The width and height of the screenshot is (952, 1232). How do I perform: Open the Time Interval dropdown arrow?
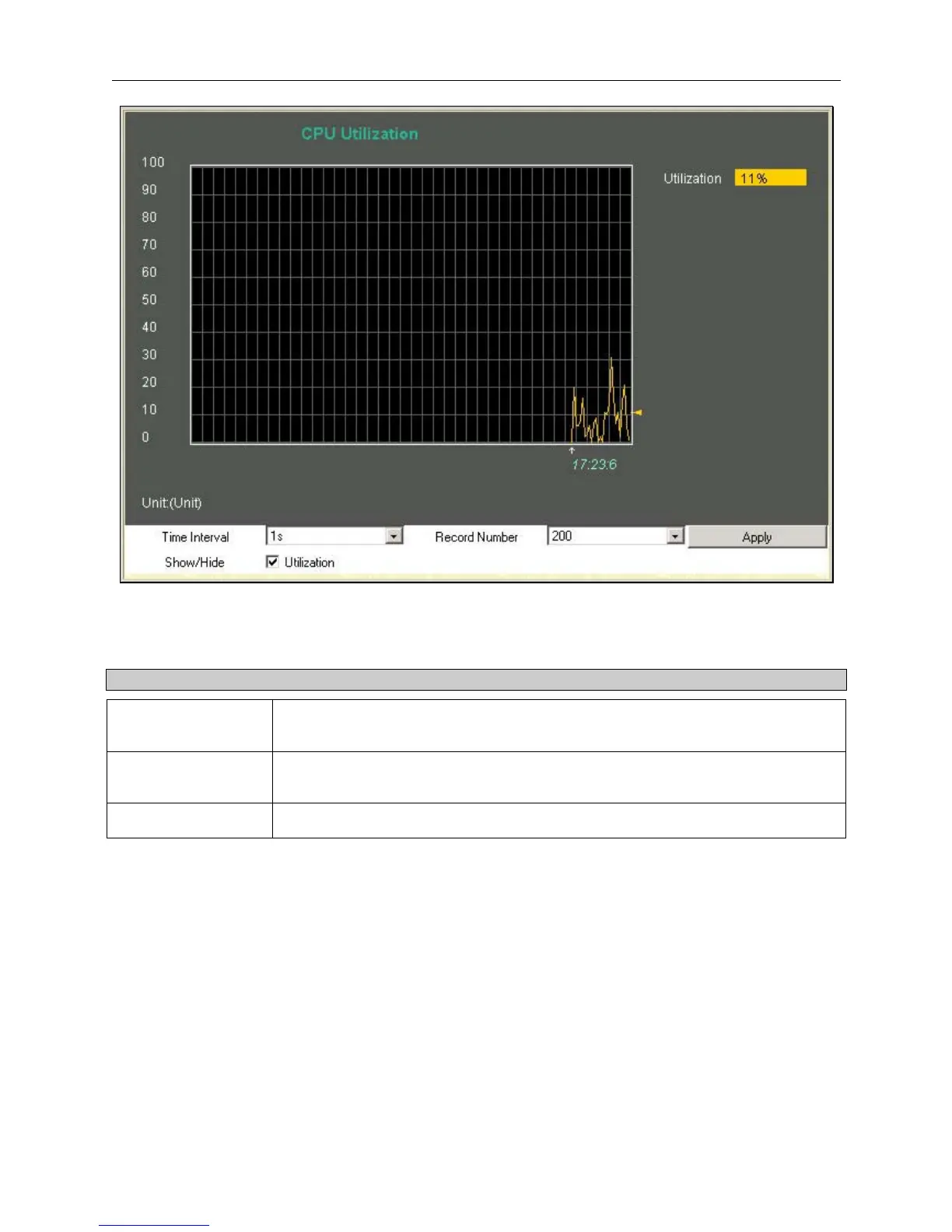coord(394,536)
